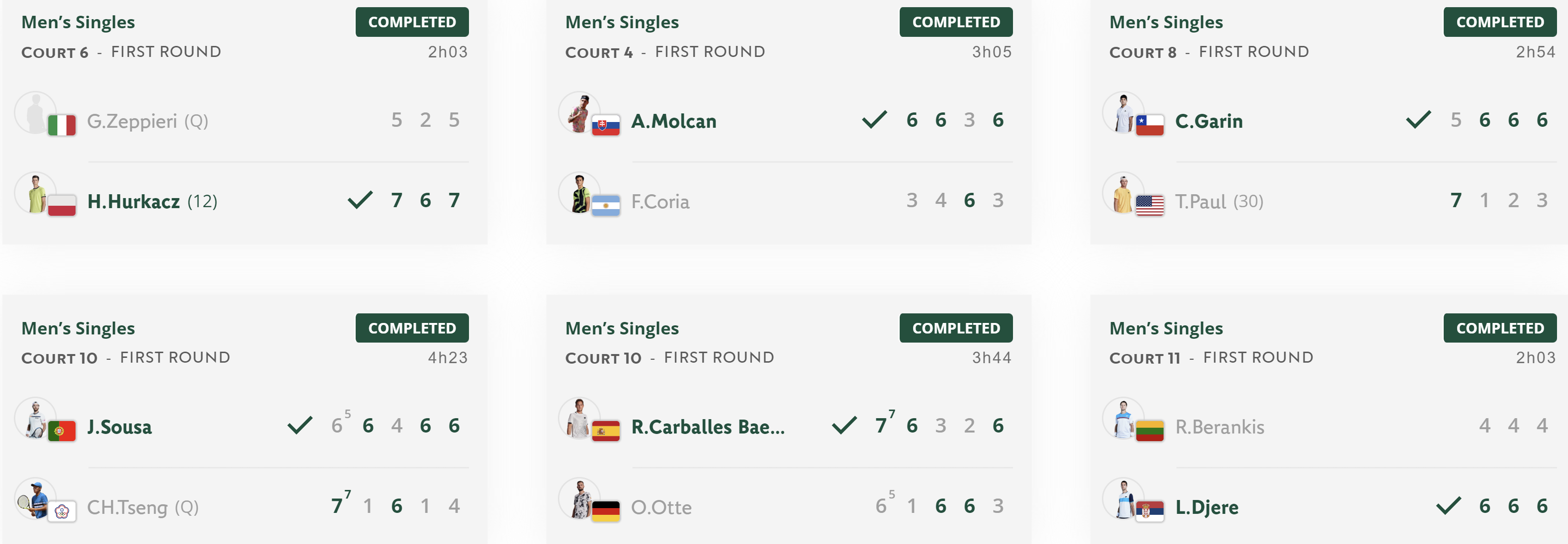Open H.Hurkacz player profile photo
Screen dimensions: 1568x544
36,194
